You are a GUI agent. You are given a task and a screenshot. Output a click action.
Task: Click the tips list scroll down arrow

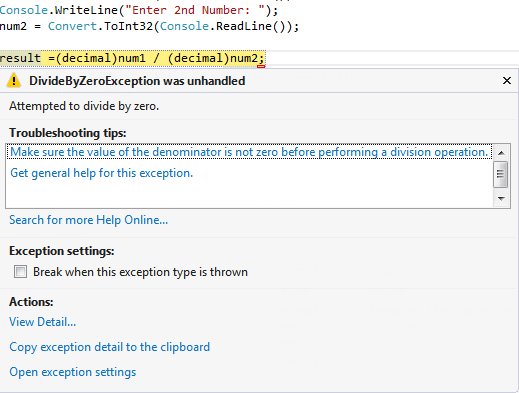coord(501,199)
